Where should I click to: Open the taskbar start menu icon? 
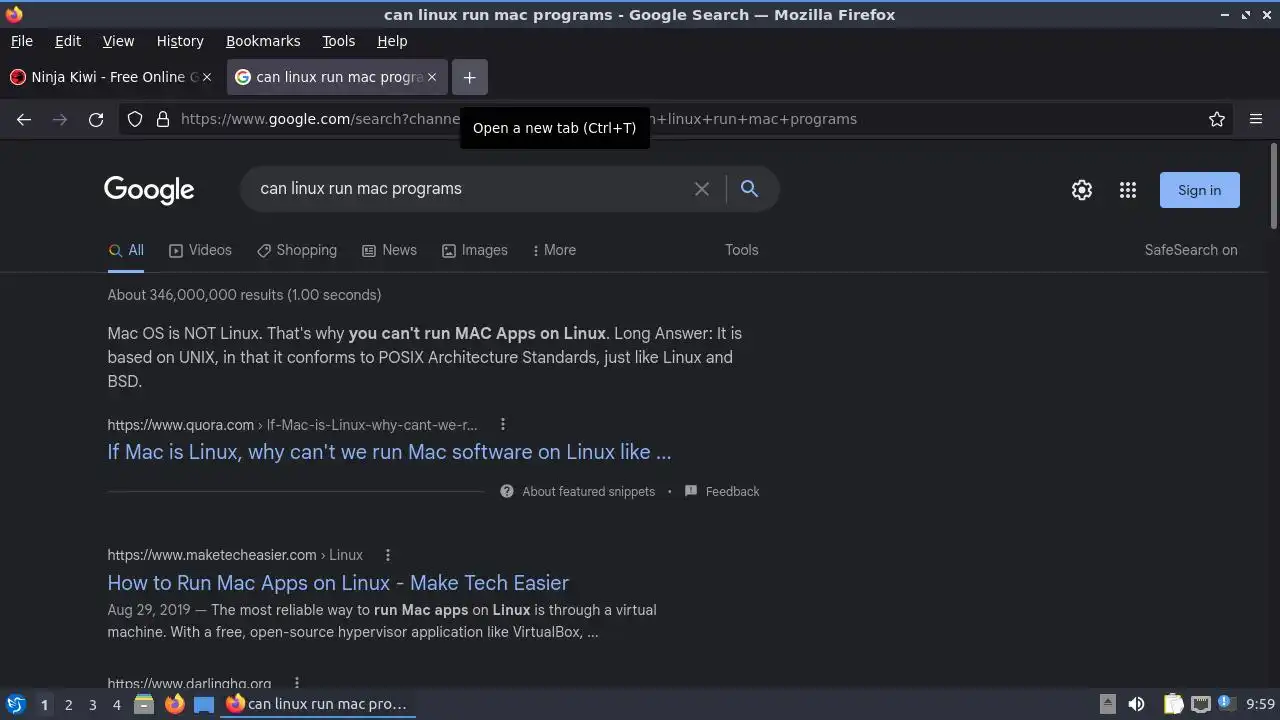[x=15, y=704]
